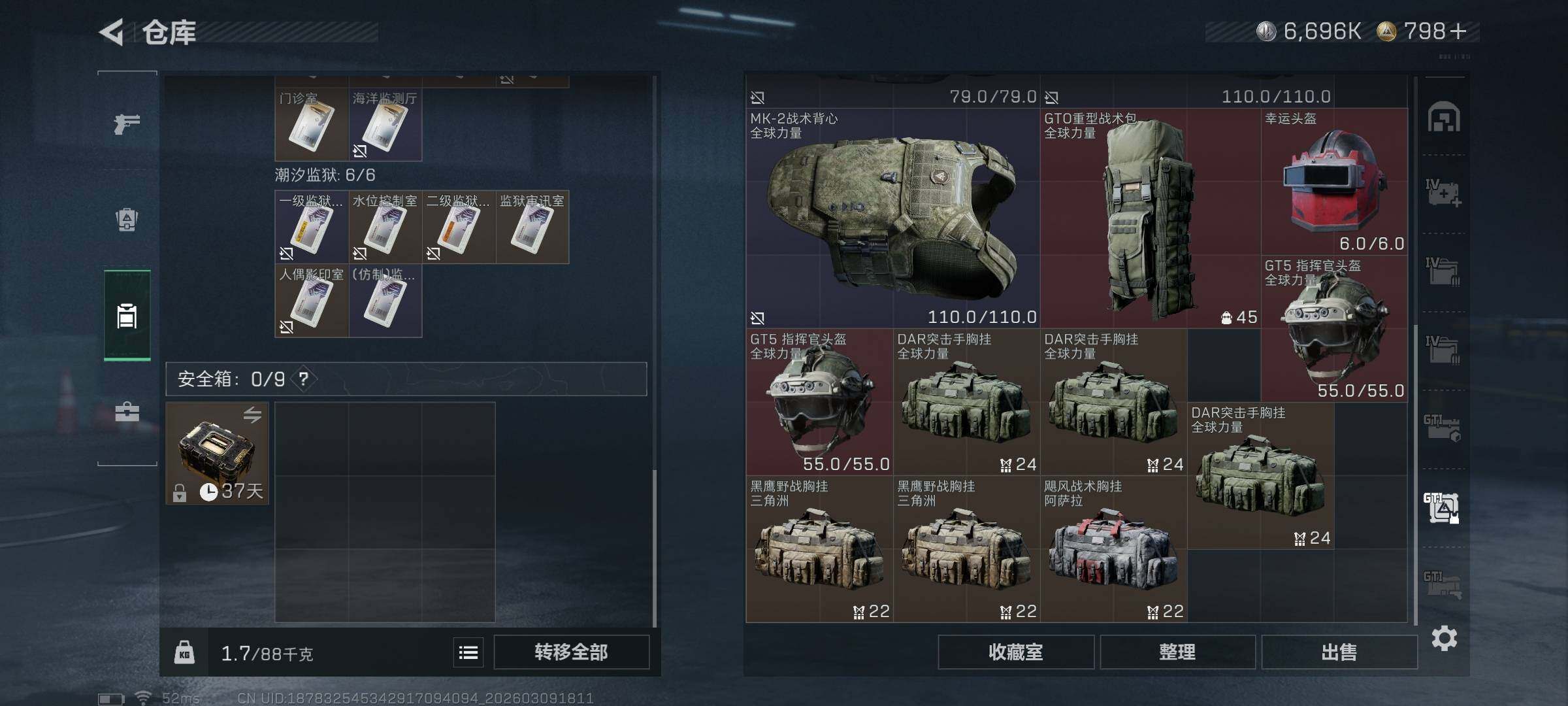1568x706 pixels.
Task: Open settings gear icon at bottom right
Action: tap(1445, 638)
